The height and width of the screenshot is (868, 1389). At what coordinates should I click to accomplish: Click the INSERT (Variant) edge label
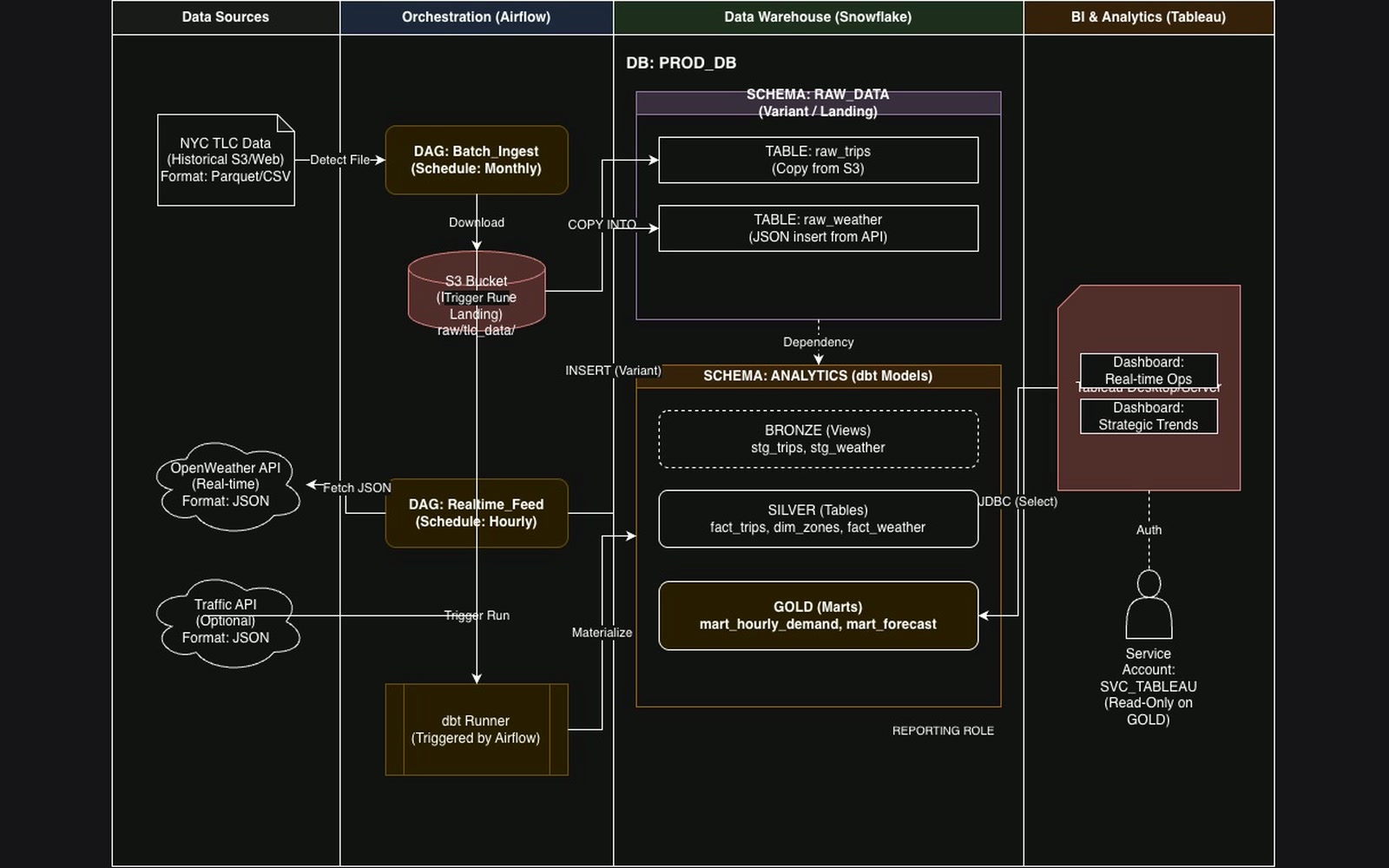tap(613, 371)
